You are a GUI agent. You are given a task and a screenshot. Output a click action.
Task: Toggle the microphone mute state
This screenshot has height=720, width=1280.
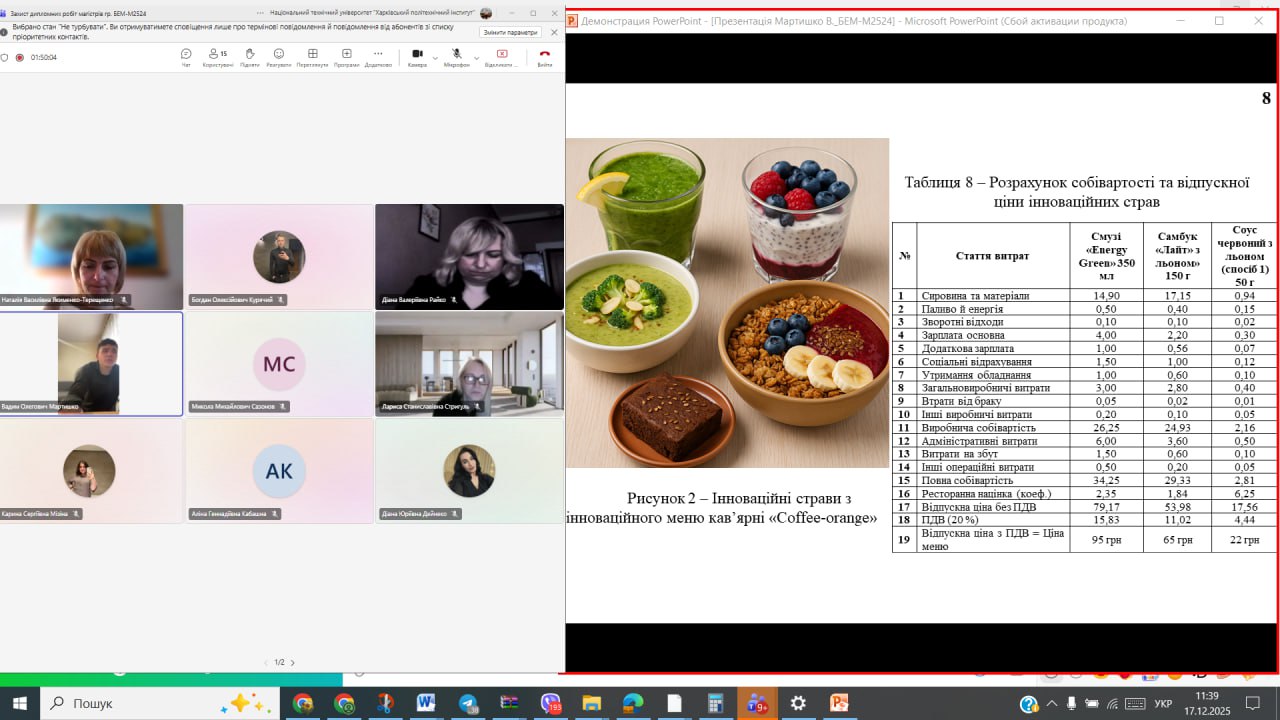pyautogui.click(x=456, y=55)
